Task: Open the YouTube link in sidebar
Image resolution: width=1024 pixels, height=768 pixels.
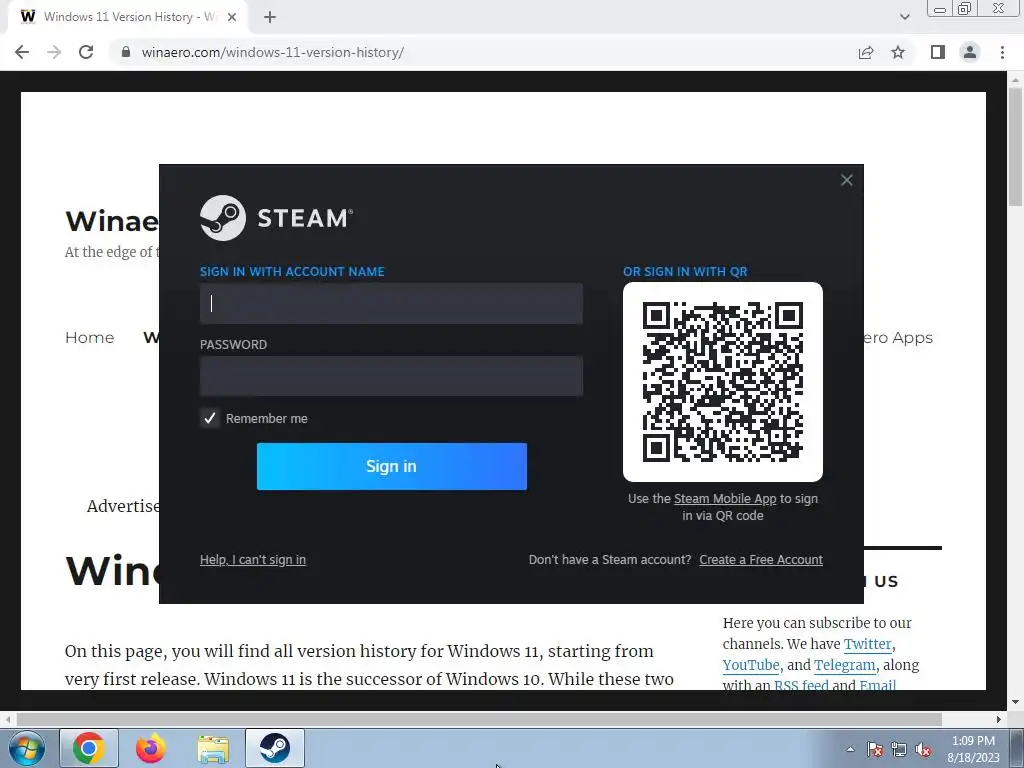Action: (x=751, y=665)
